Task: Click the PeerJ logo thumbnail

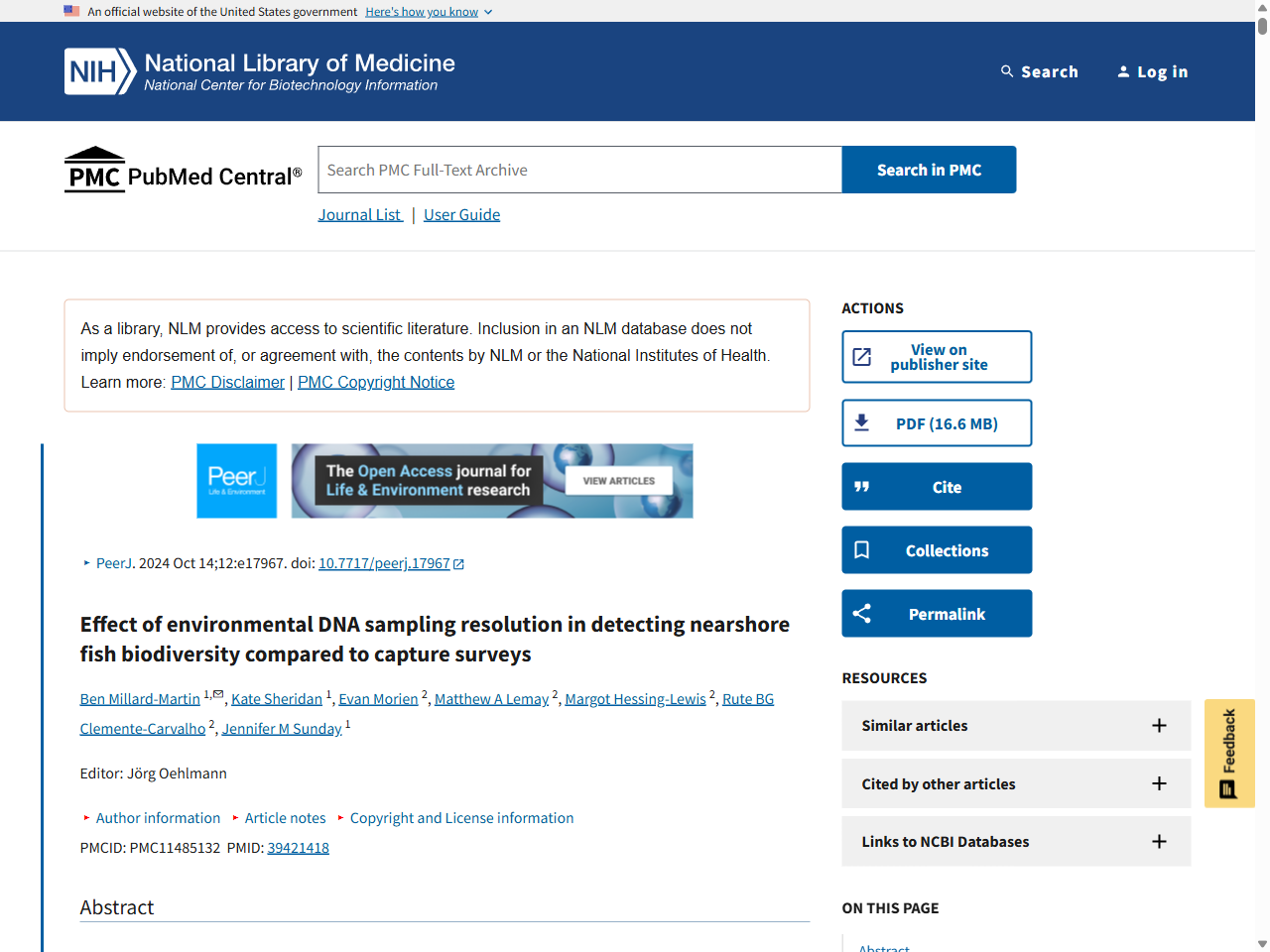Action: (237, 481)
